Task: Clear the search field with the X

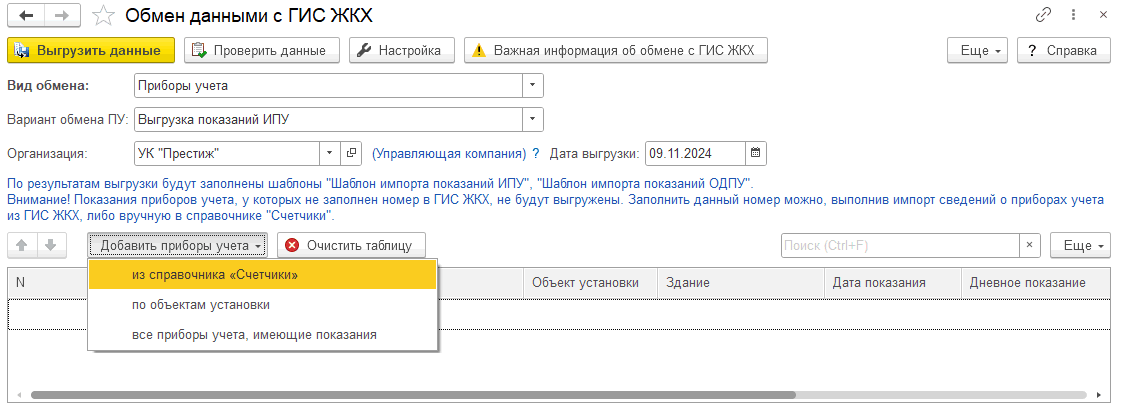Action: (1029, 245)
